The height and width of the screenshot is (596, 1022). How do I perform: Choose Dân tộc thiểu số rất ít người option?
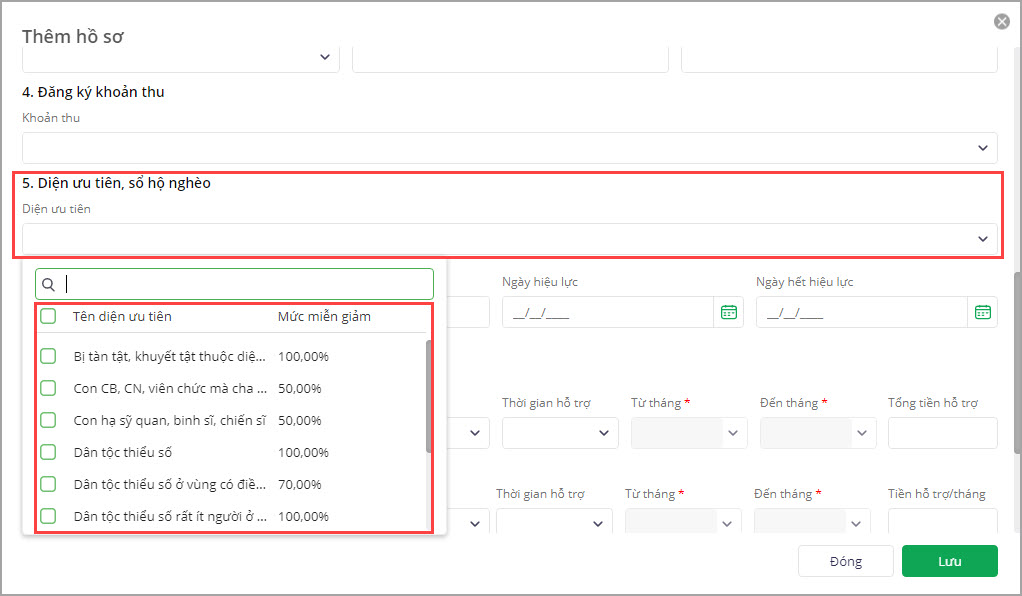(170, 517)
